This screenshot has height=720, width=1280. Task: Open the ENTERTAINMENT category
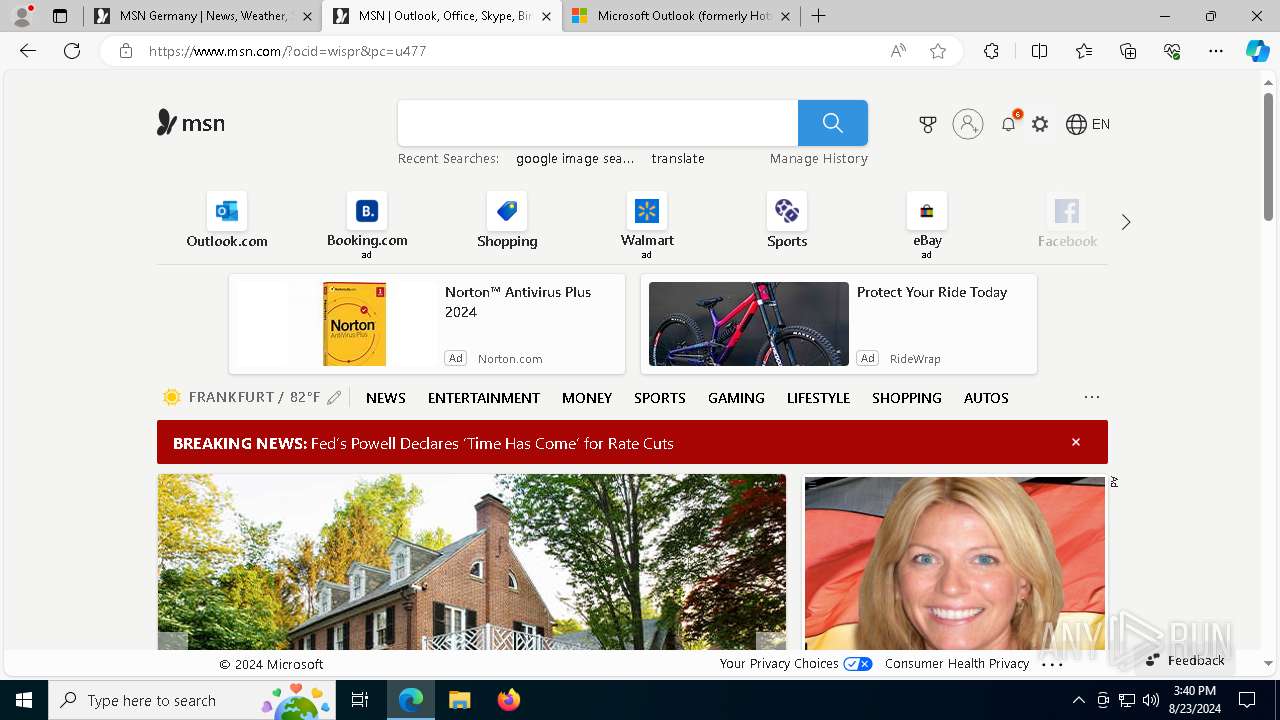point(484,398)
